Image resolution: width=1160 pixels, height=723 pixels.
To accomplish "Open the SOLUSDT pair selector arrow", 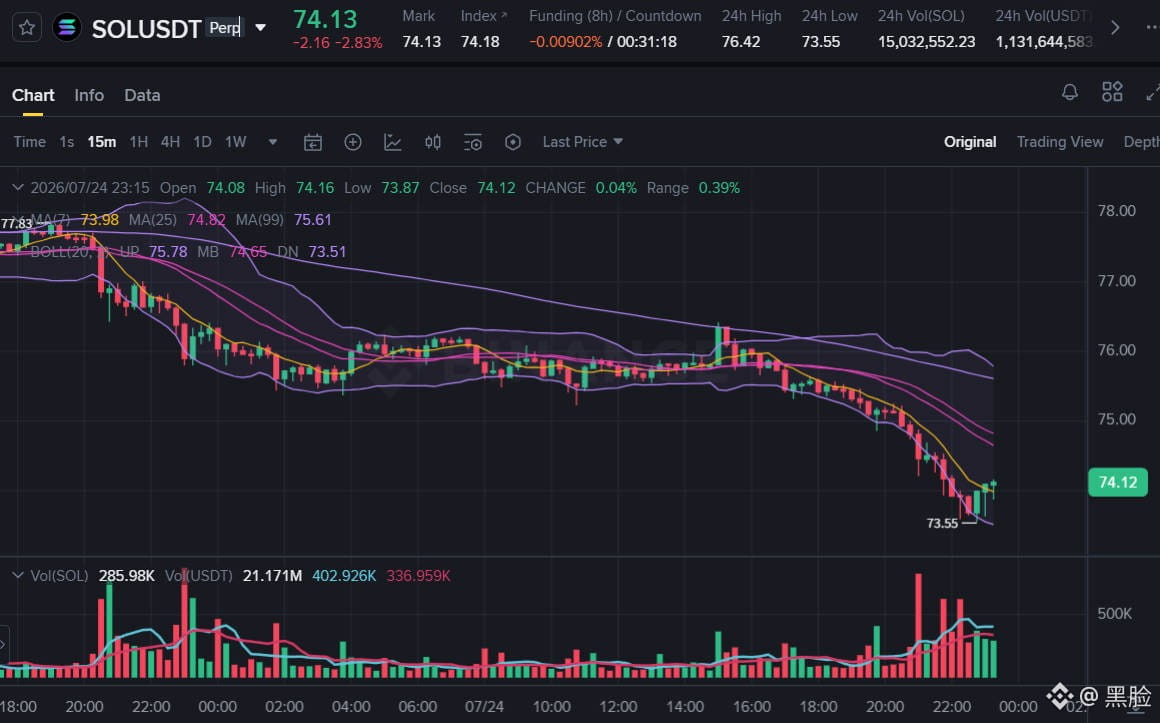I will 260,28.
